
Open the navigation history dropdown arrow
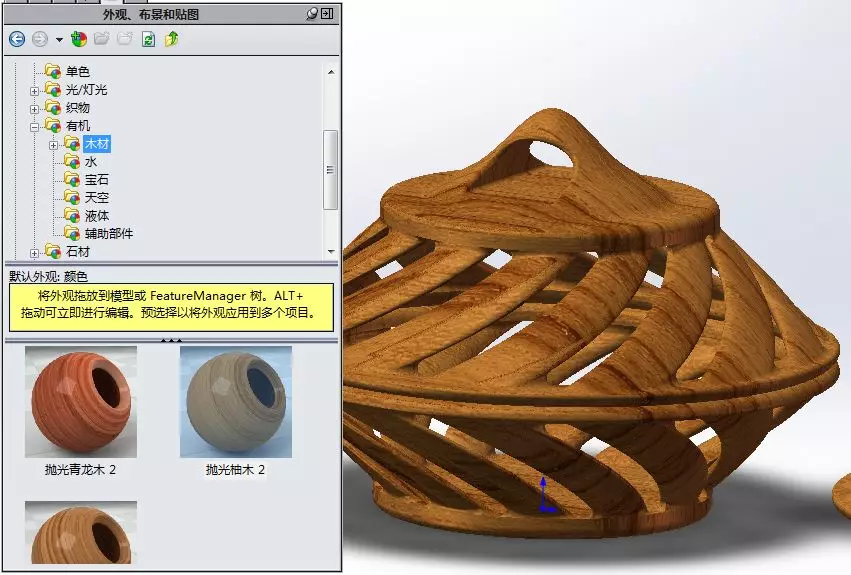tap(59, 40)
